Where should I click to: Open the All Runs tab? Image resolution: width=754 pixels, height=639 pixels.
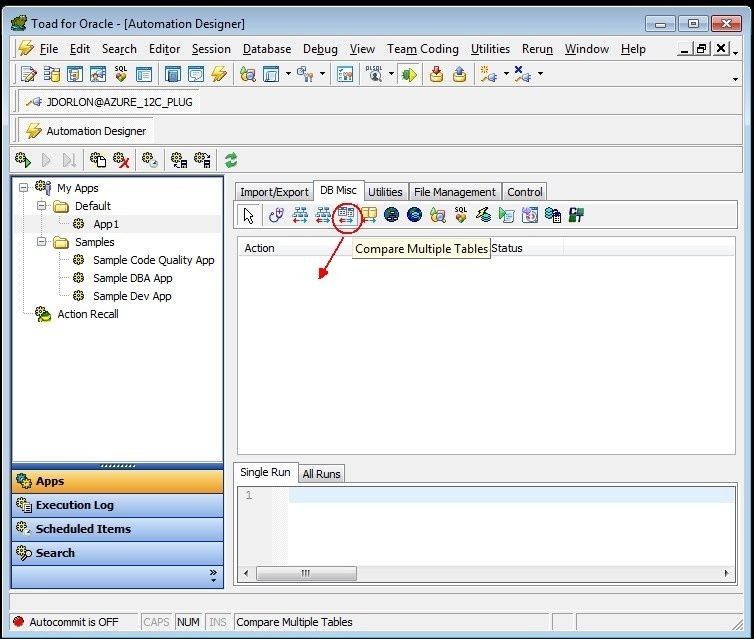click(321, 474)
